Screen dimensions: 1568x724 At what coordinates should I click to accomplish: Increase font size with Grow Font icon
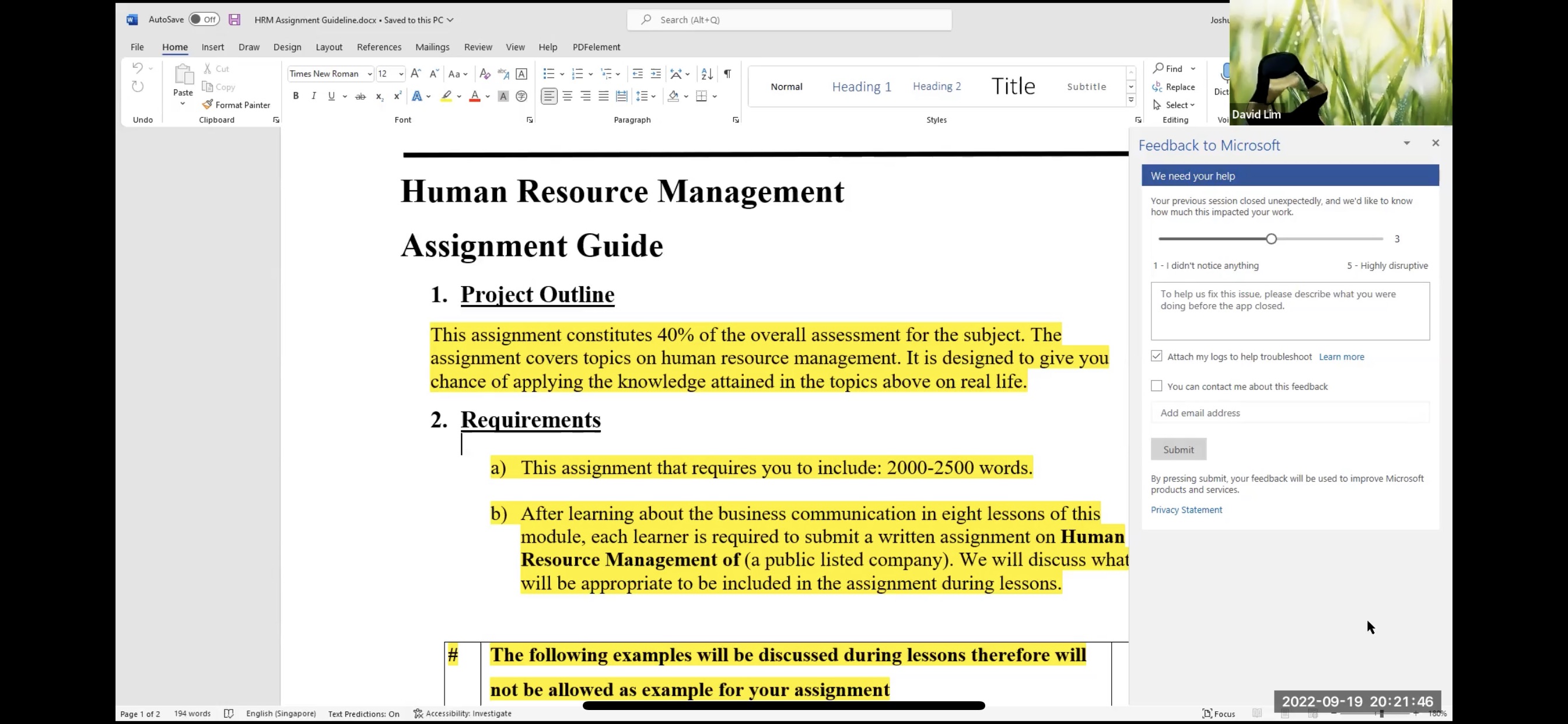click(x=416, y=73)
